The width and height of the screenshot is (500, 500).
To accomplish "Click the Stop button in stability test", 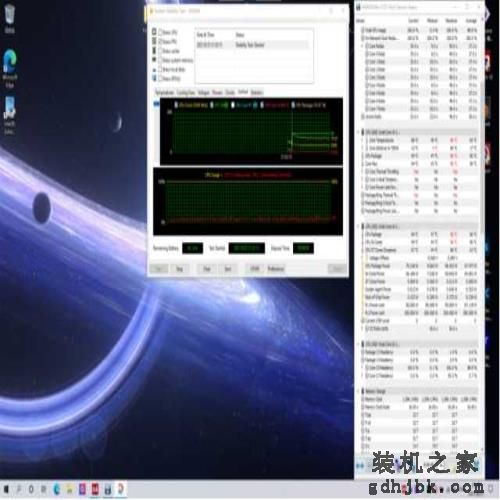I will [179, 269].
